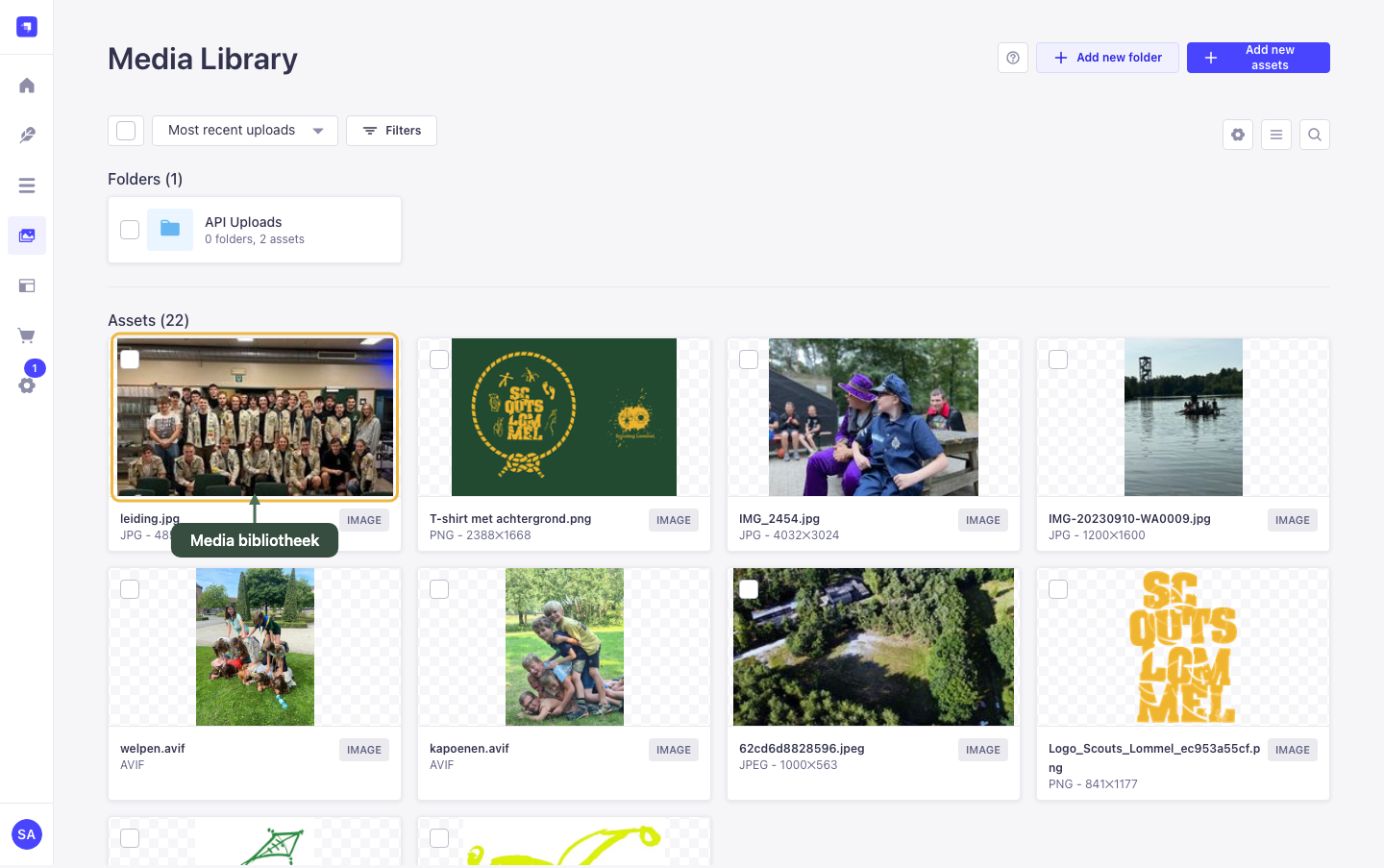Click the IMG_2454.jpg file name
This screenshot has height=868, width=1384.
(779, 519)
